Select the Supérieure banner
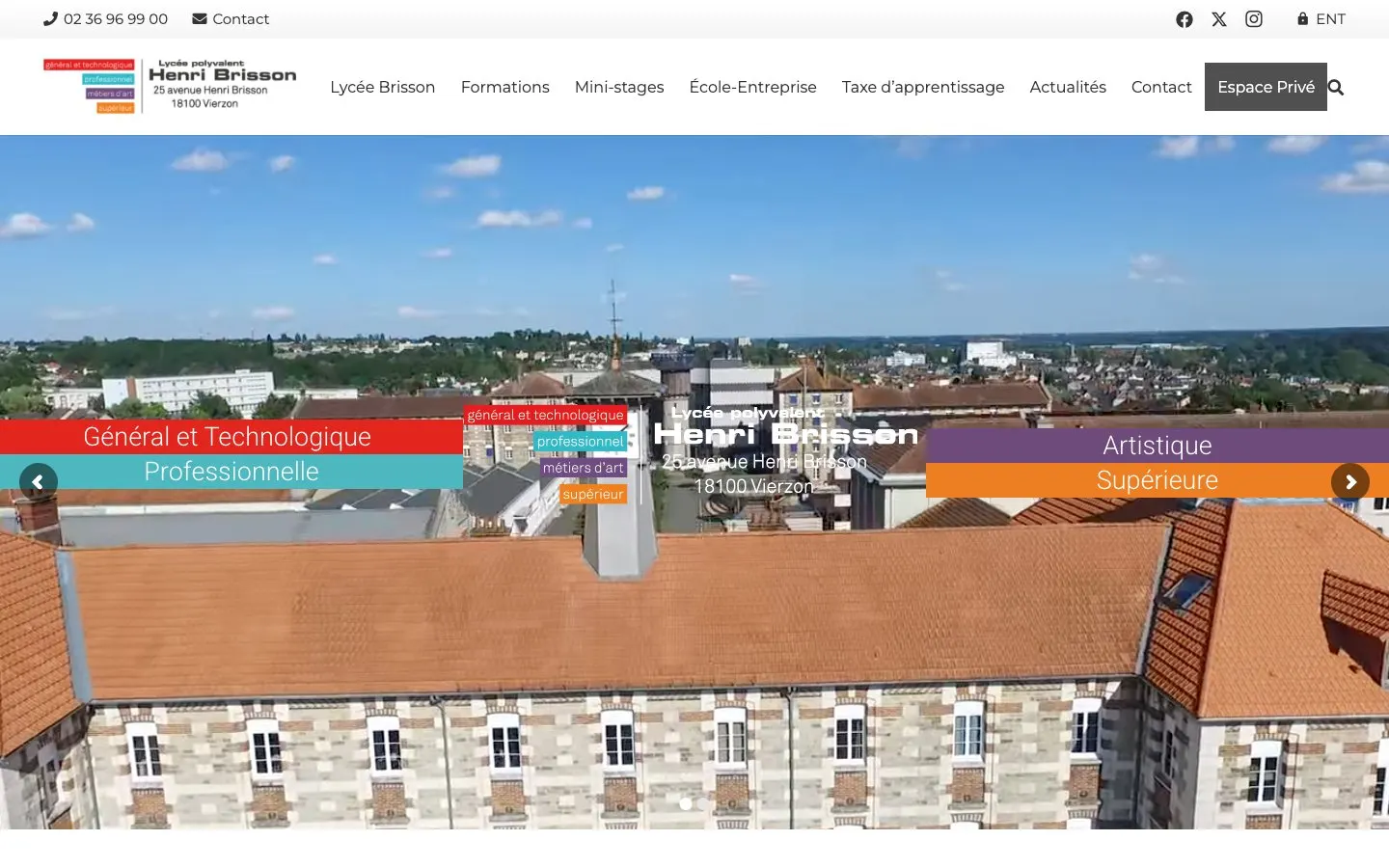The image size is (1389, 868). pyautogui.click(x=1157, y=480)
